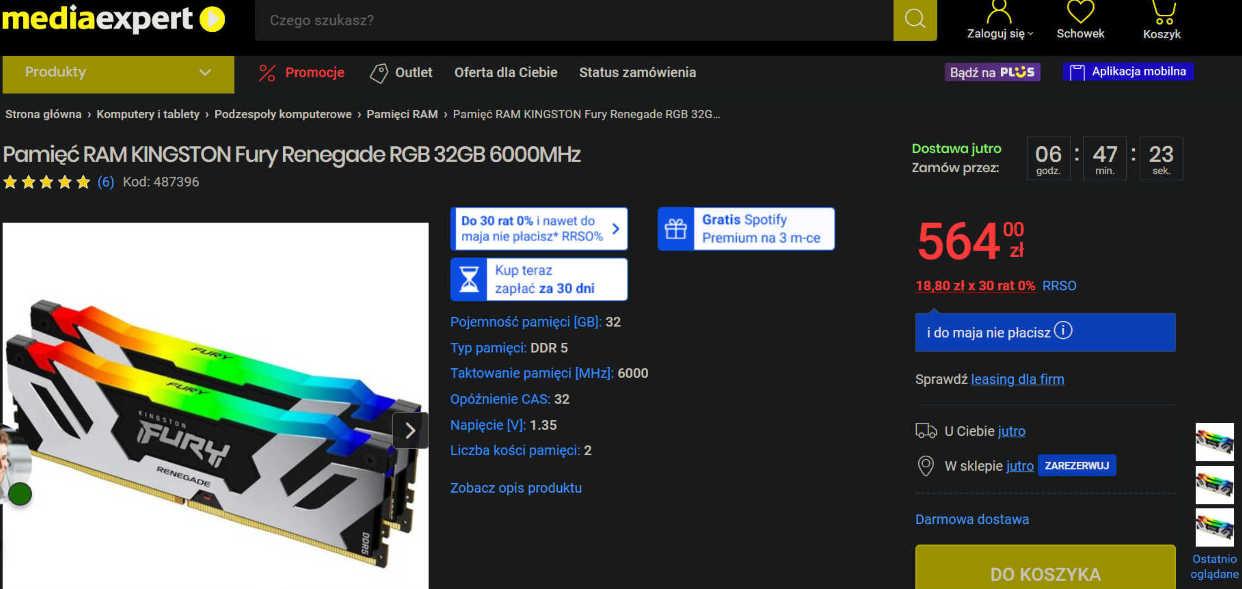Click 'Typ pamięci' spec label

pos(488,348)
